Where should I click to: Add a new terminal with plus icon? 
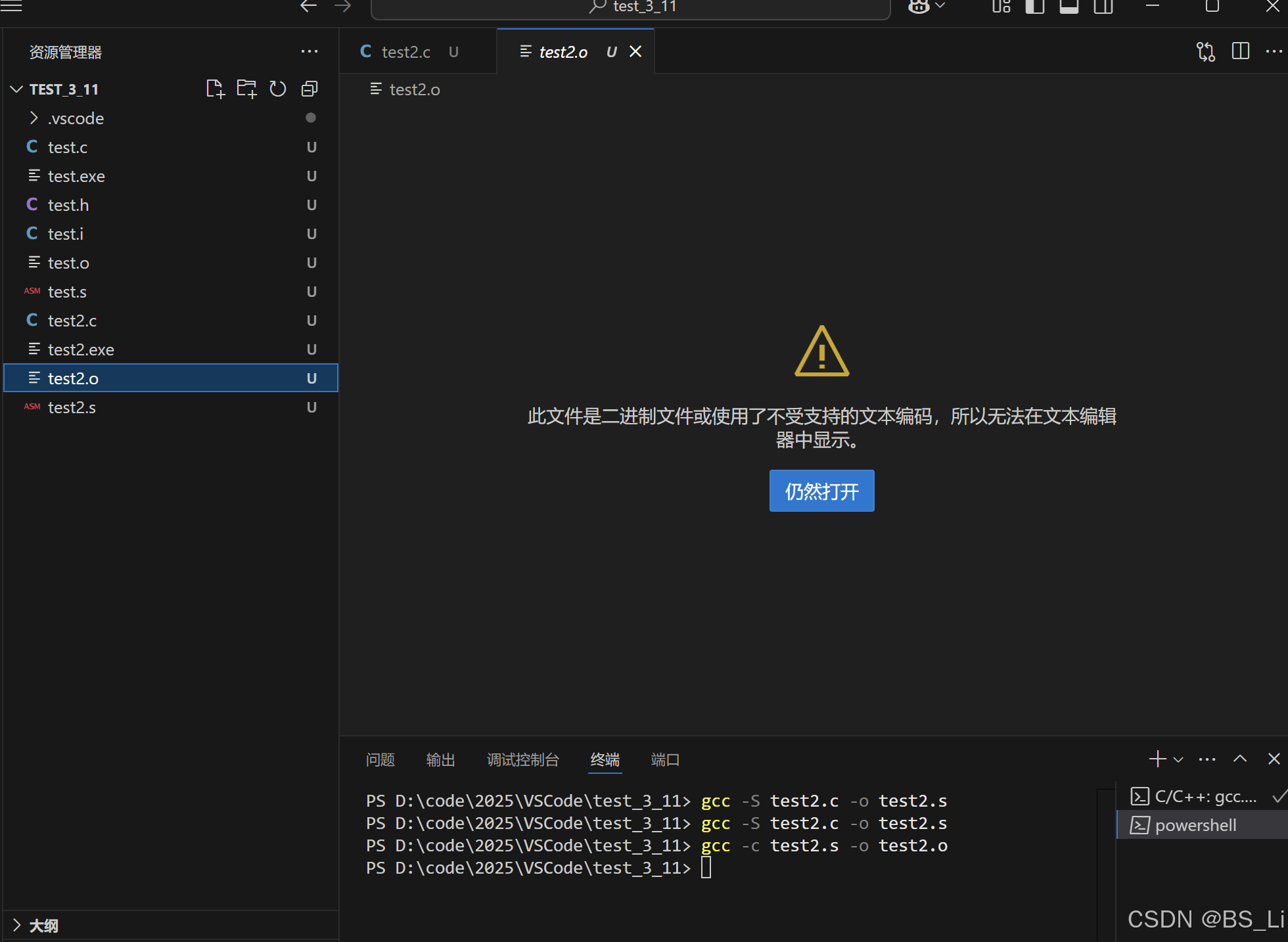click(1157, 759)
